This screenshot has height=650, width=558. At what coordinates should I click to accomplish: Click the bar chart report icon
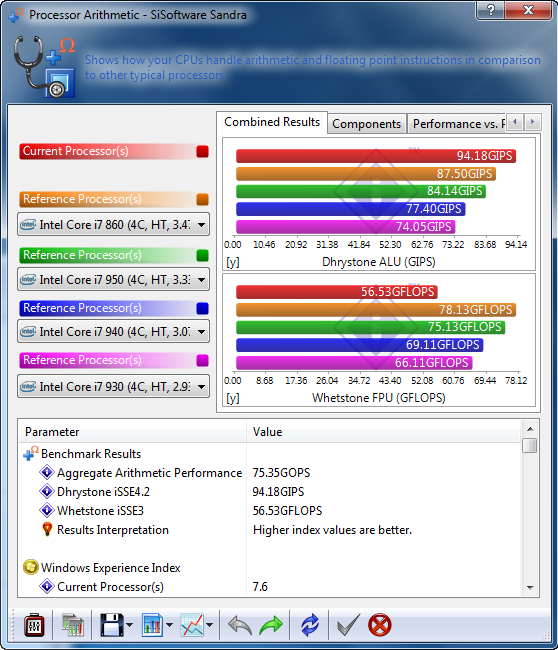(153, 625)
